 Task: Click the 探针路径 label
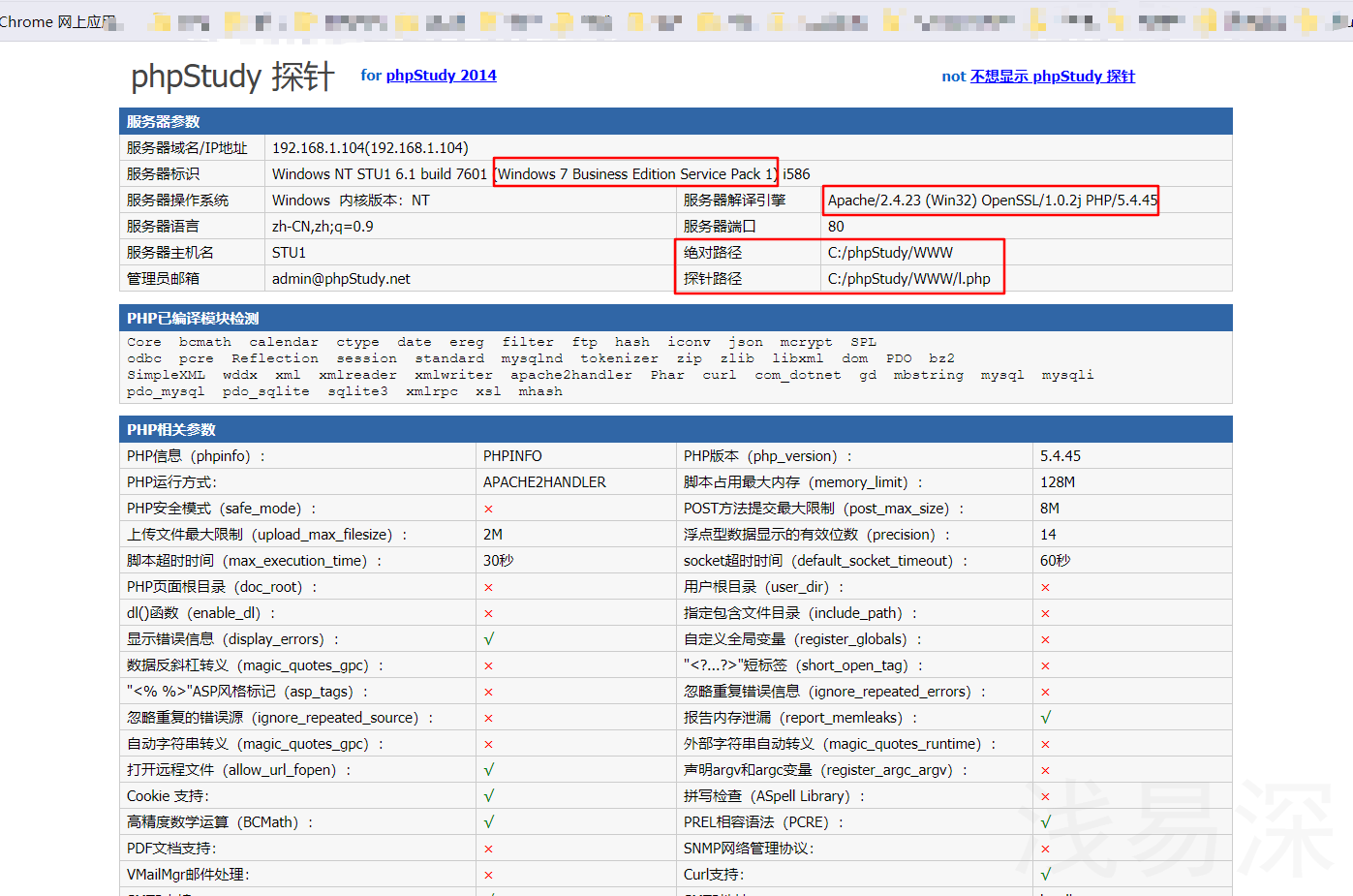[713, 279]
